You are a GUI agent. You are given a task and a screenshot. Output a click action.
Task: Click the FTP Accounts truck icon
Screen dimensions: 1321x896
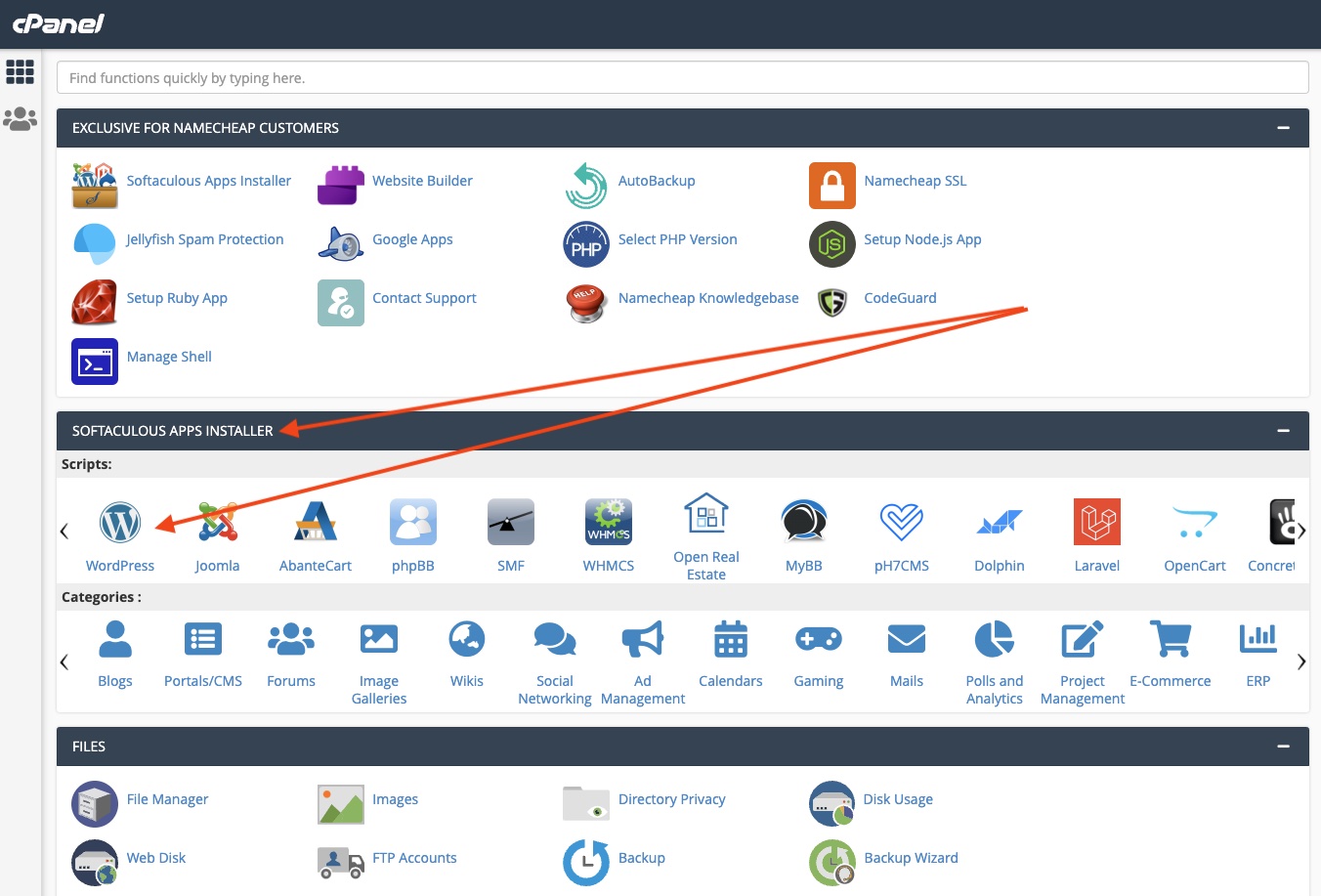point(341,863)
